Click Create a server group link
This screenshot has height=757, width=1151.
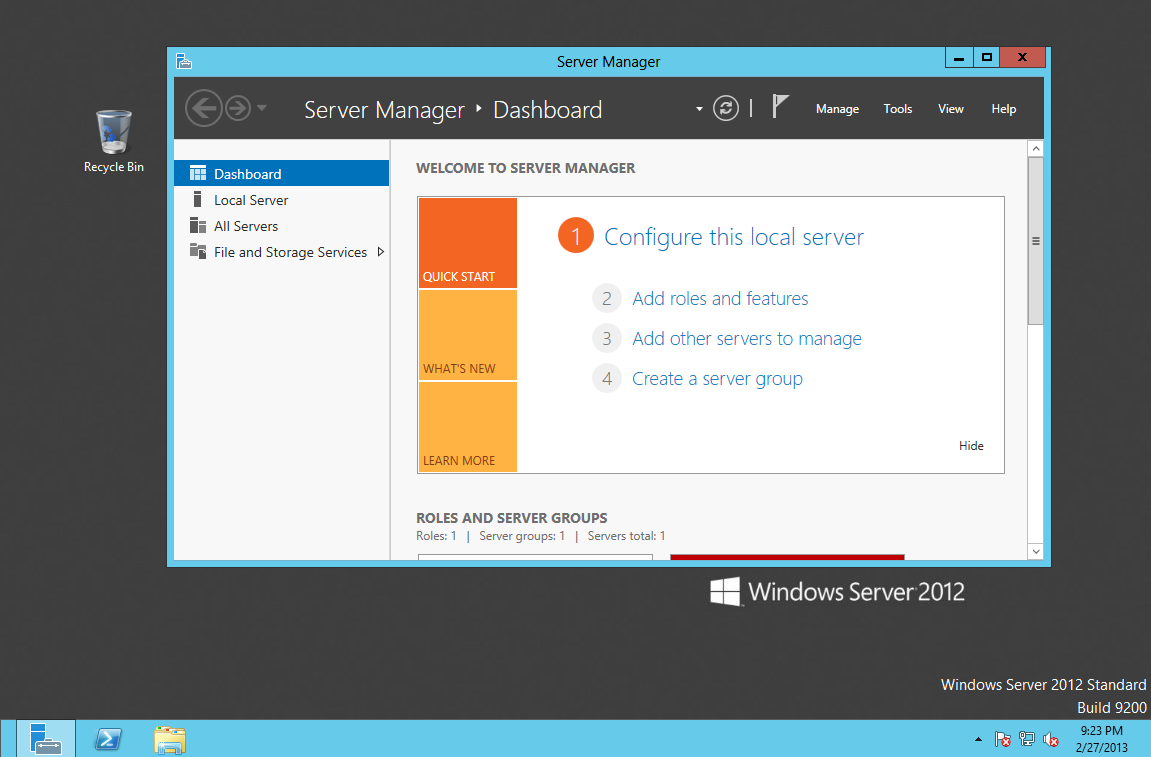tap(717, 379)
